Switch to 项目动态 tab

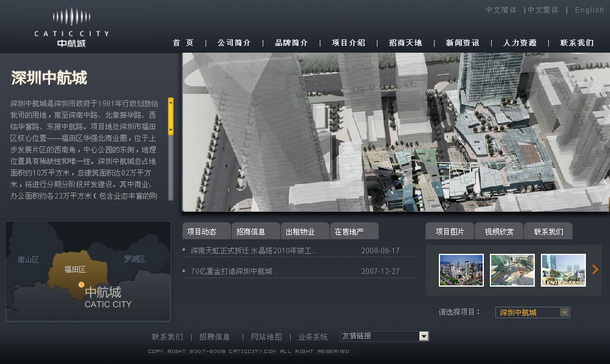(207, 231)
